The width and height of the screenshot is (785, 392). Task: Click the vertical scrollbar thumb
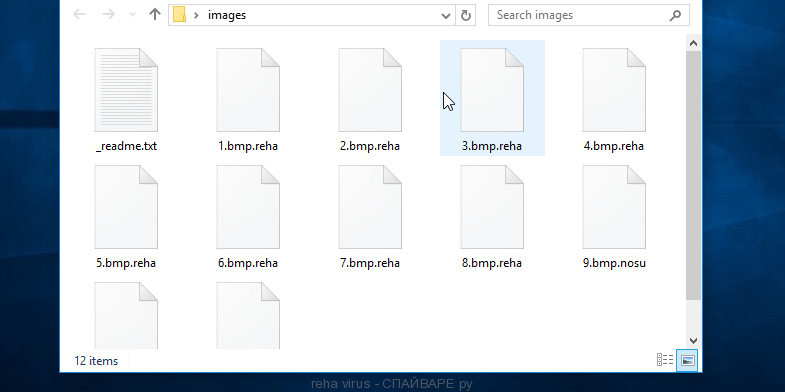[x=693, y=176]
